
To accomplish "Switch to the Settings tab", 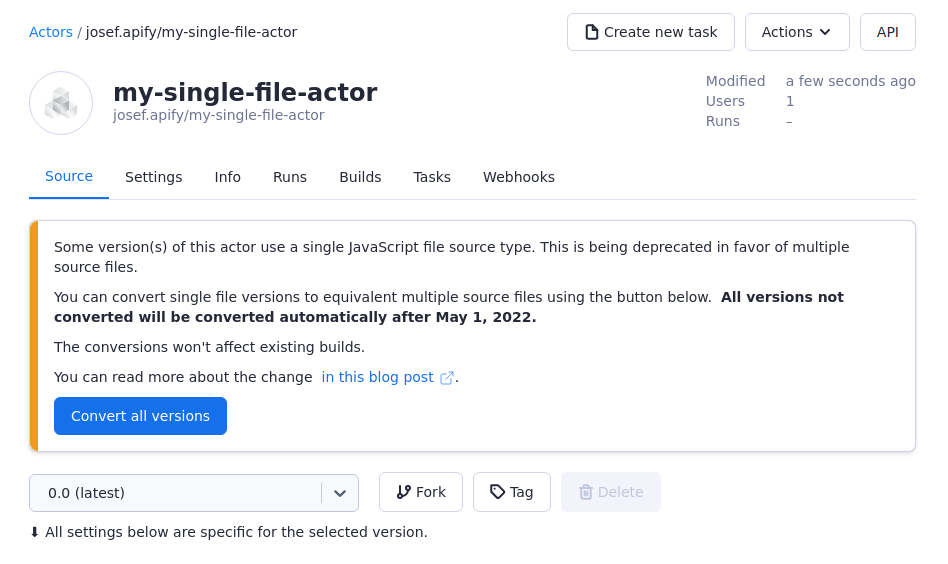I will point(154,177).
